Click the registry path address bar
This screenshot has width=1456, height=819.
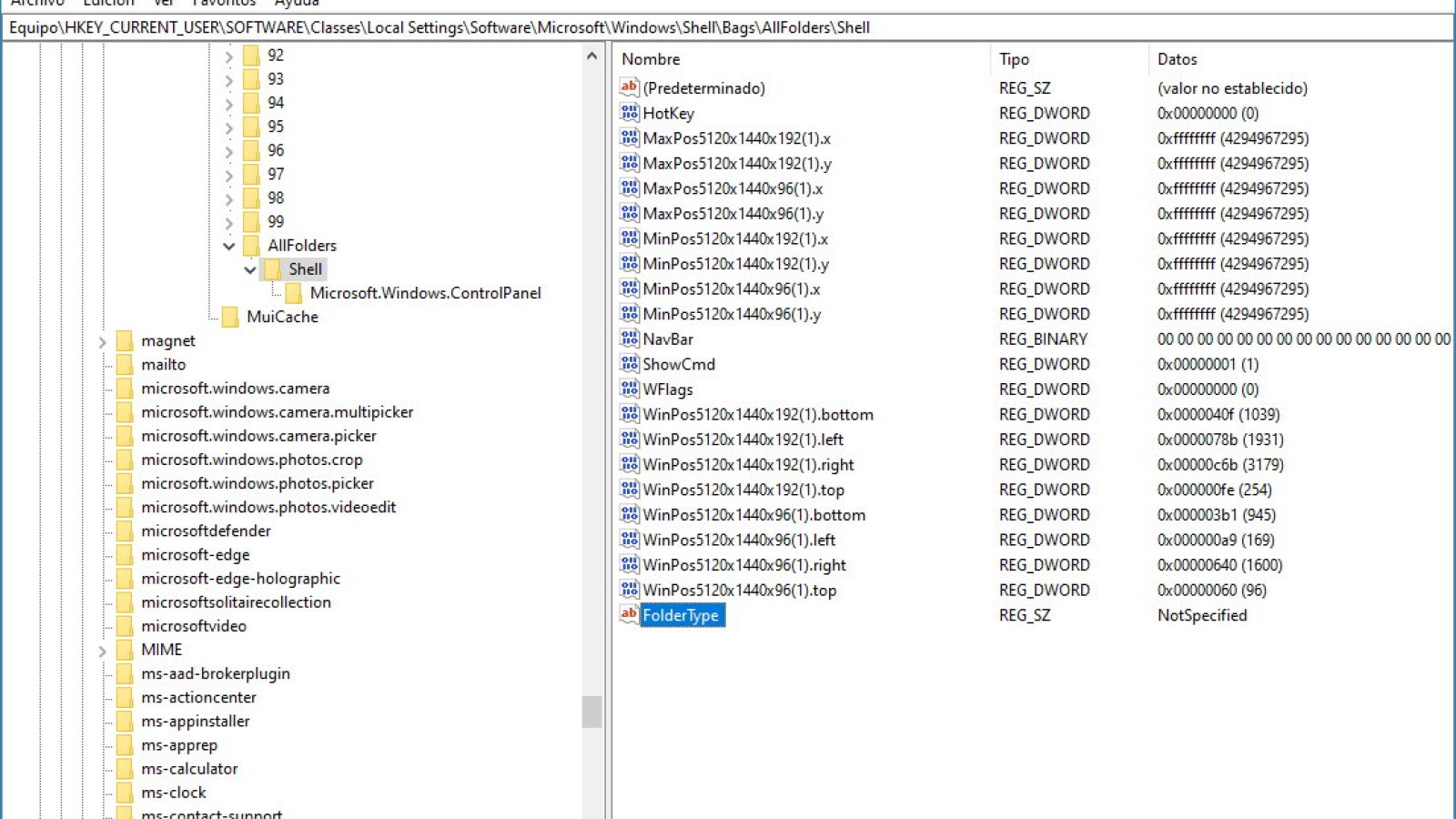tap(728, 27)
